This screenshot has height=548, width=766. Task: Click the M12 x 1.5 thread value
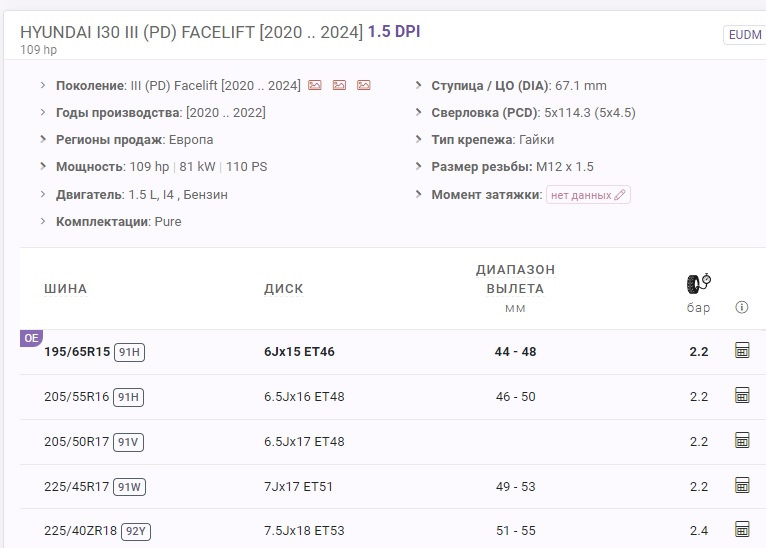tap(565, 167)
